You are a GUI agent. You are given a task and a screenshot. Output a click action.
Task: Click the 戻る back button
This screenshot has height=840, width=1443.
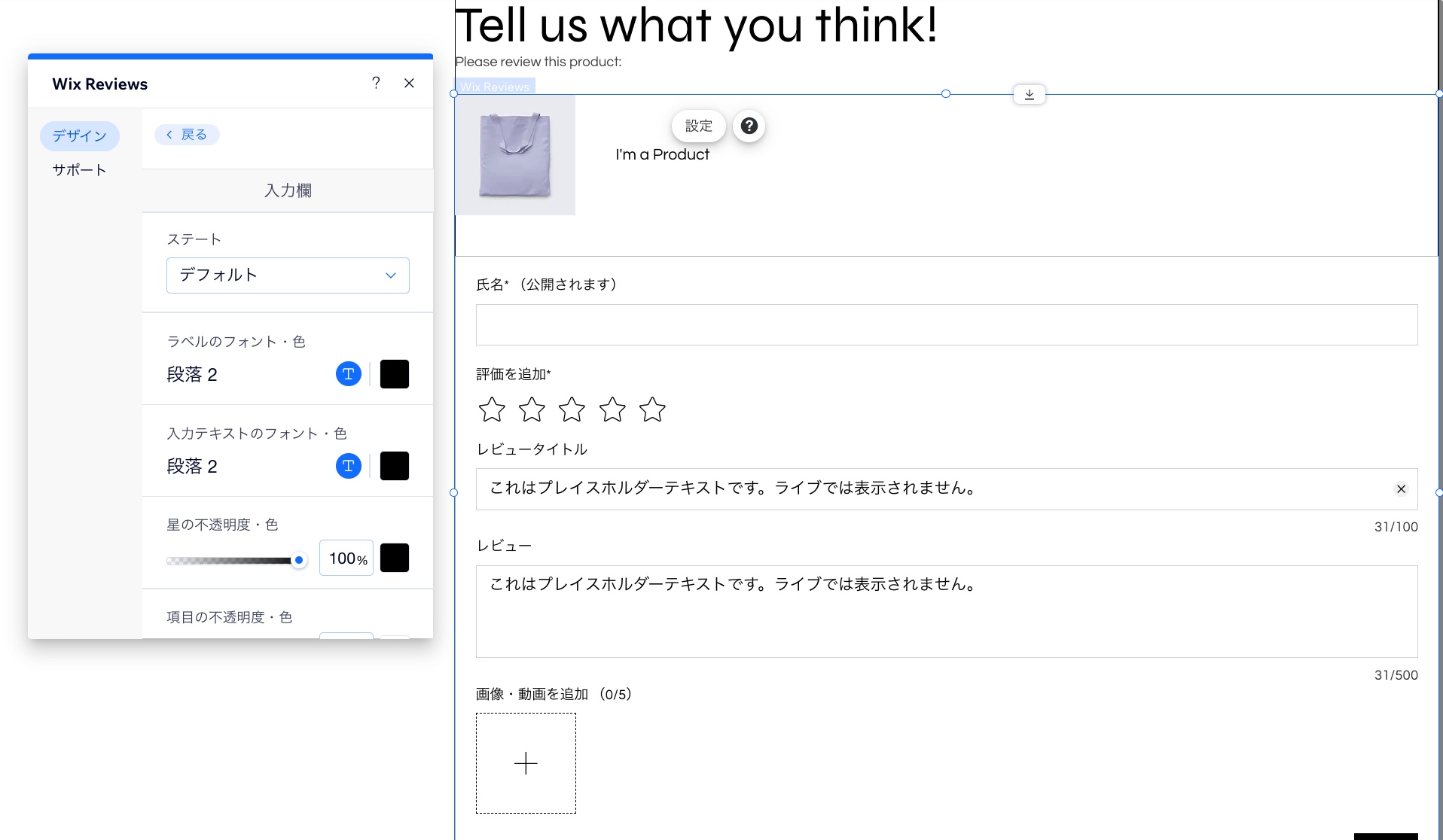click(x=186, y=134)
